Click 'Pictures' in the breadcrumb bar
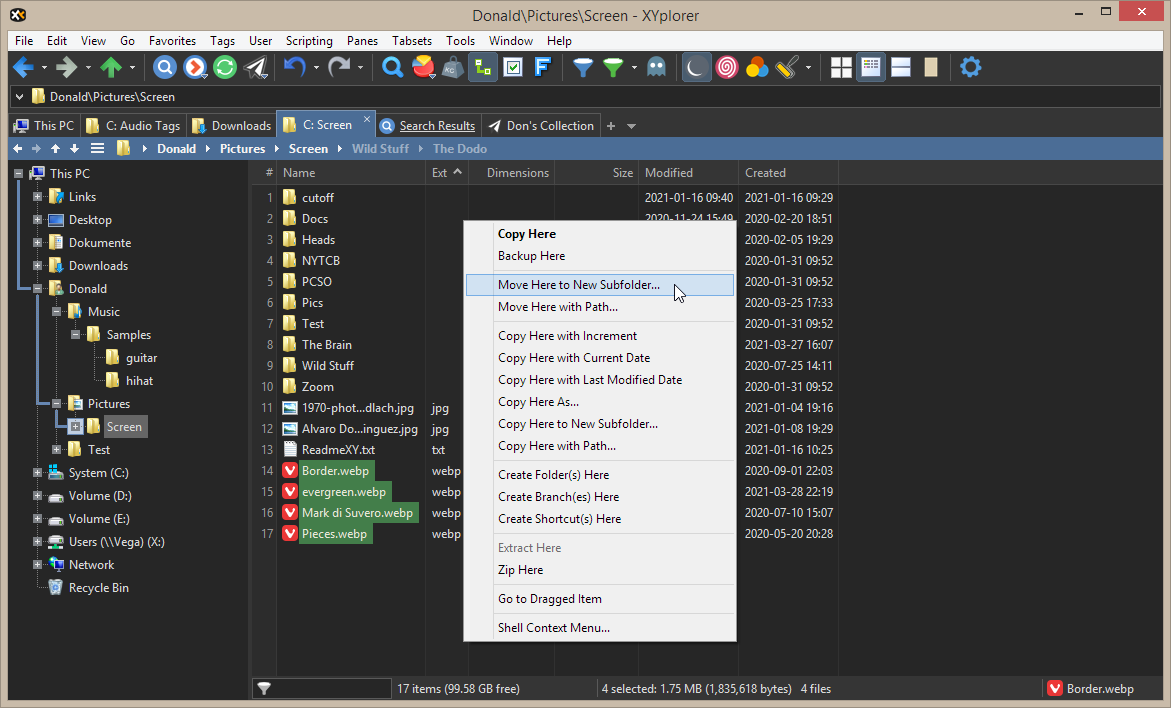 [243, 149]
